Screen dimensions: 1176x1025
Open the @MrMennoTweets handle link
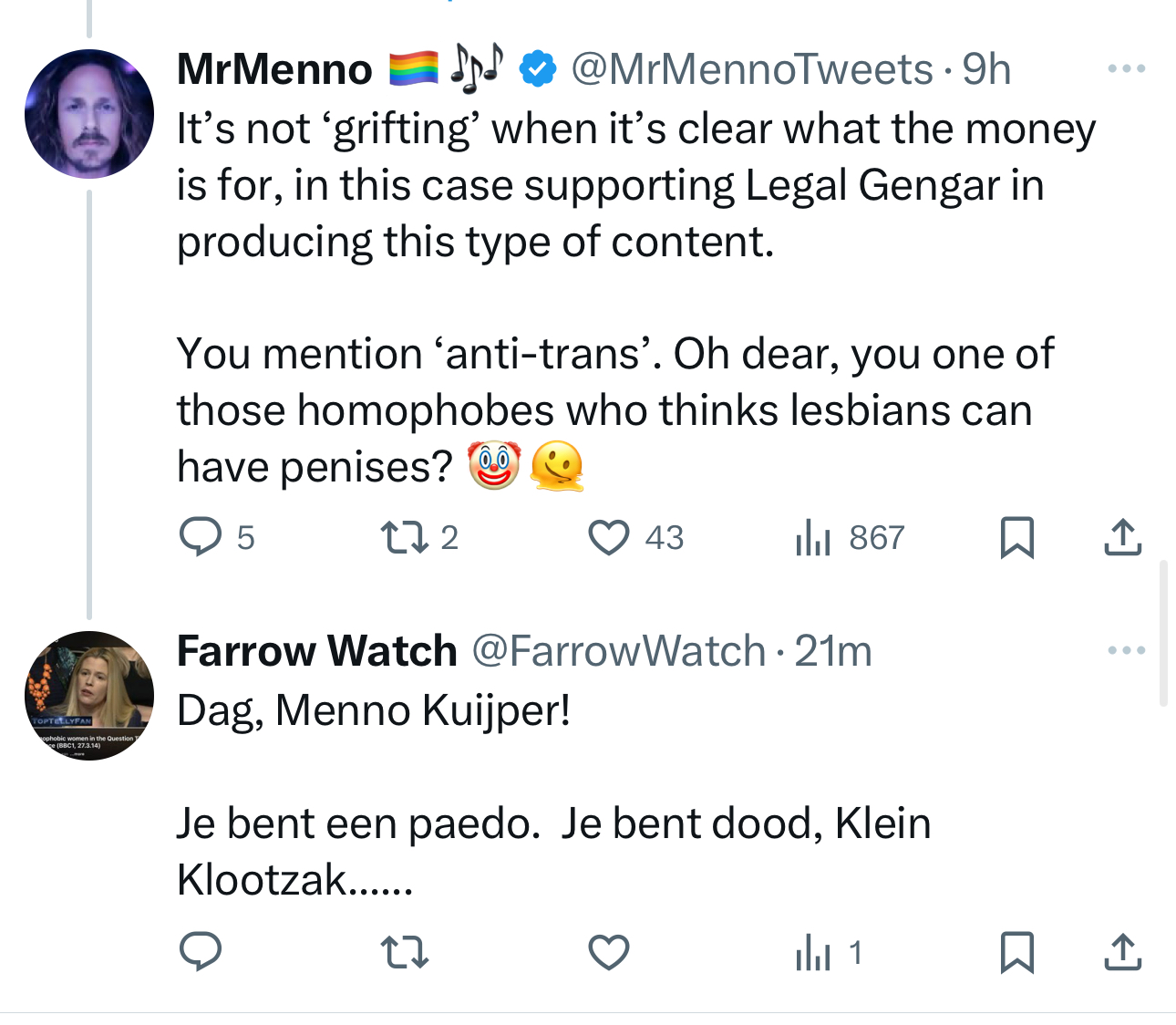pos(752,69)
